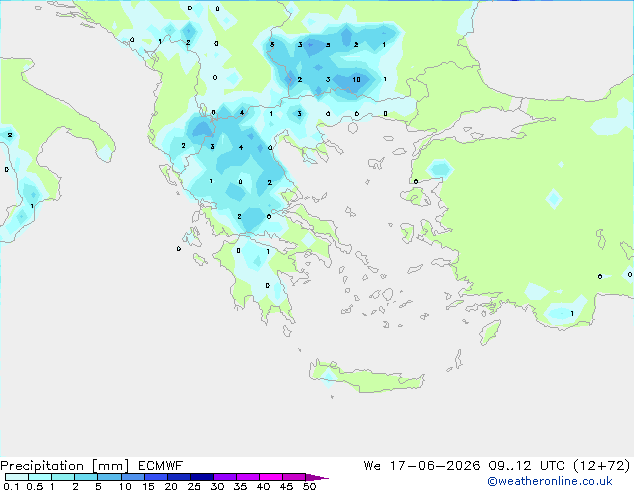Select the 35–40 mm violet legend swatch
Screen dimensions: 634x490
(x=248, y=477)
